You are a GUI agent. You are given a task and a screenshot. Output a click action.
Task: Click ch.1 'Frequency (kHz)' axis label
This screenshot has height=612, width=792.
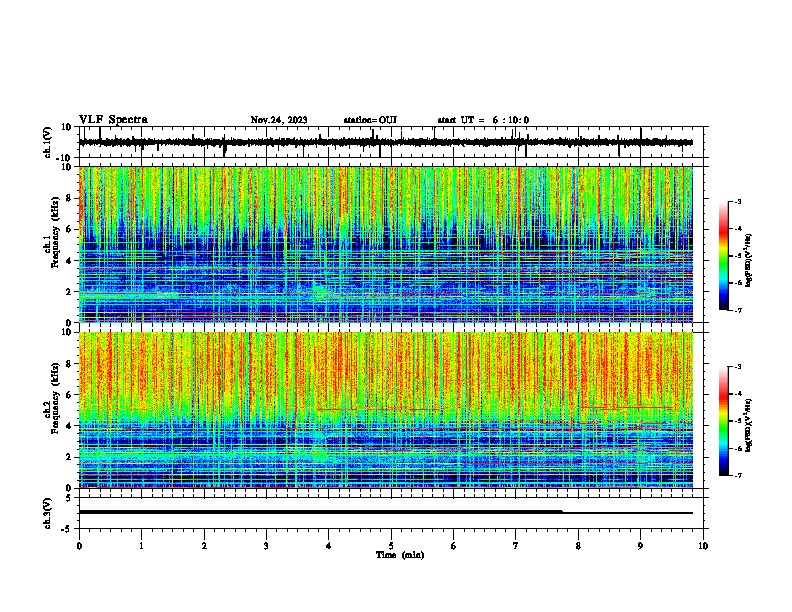click(x=55, y=233)
